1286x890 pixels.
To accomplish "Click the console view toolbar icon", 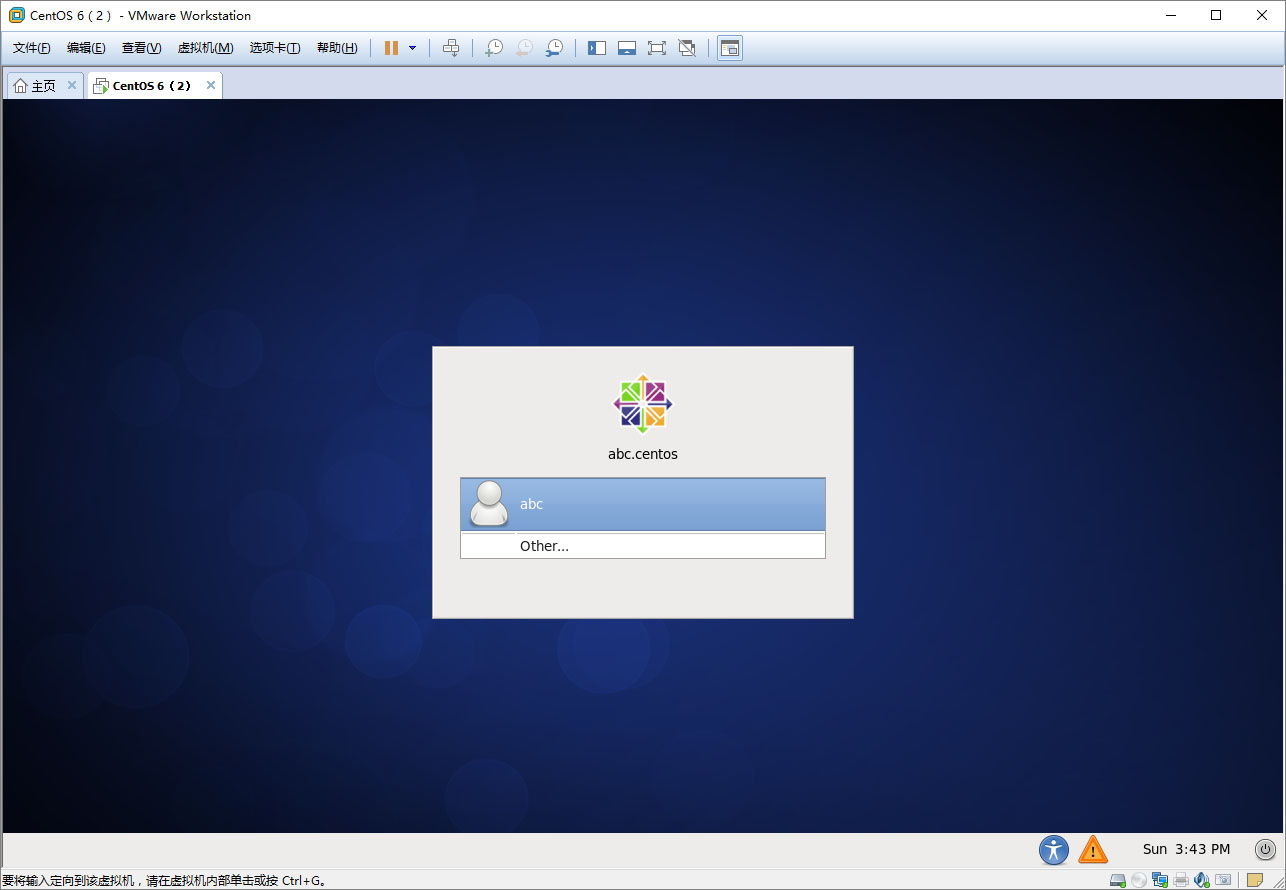I will pyautogui.click(x=730, y=48).
